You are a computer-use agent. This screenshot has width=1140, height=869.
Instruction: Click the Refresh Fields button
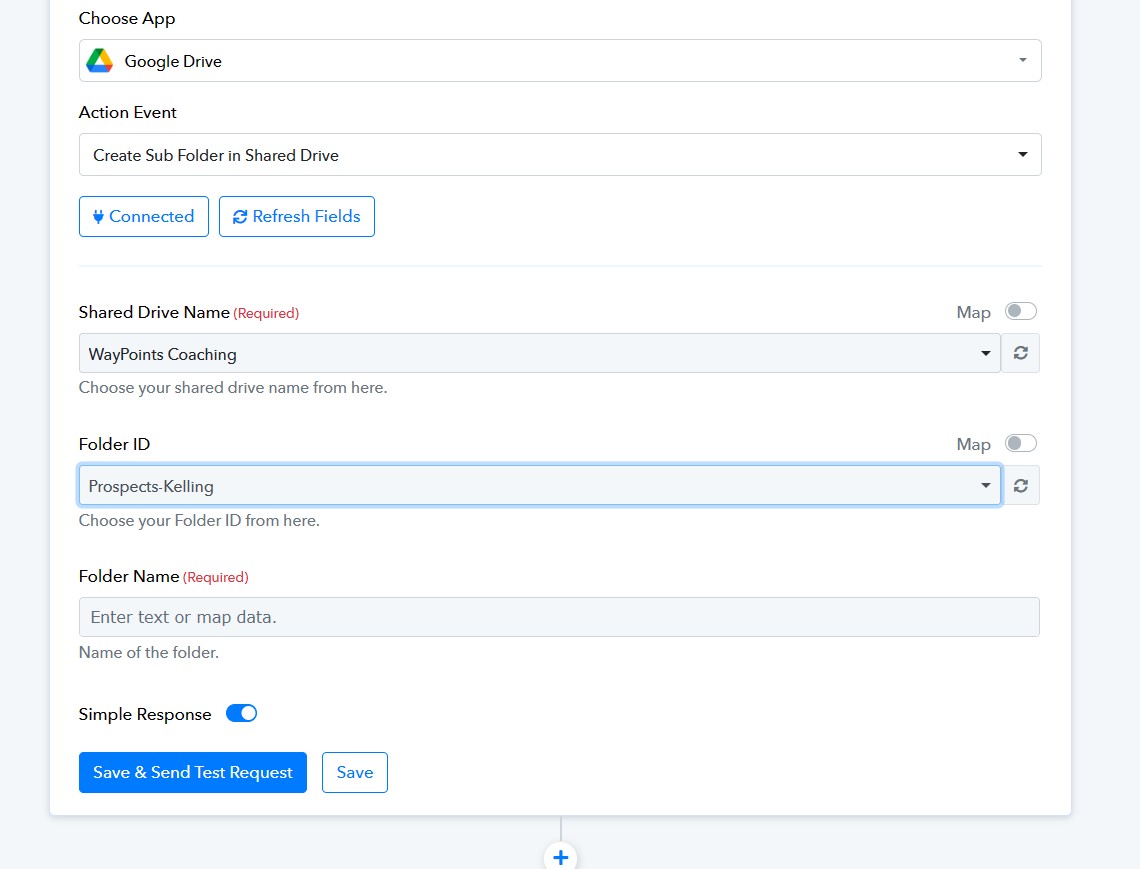click(x=297, y=216)
